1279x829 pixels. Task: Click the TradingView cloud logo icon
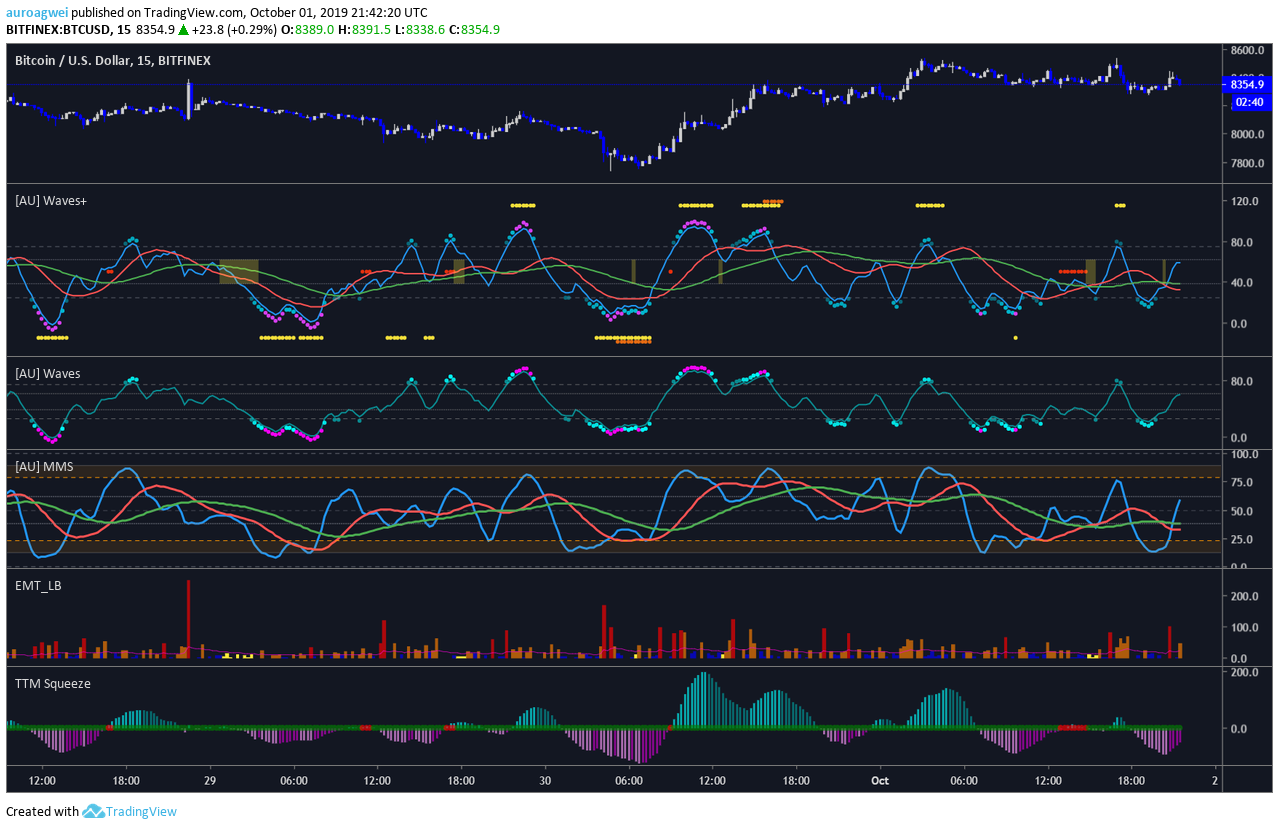[94, 811]
